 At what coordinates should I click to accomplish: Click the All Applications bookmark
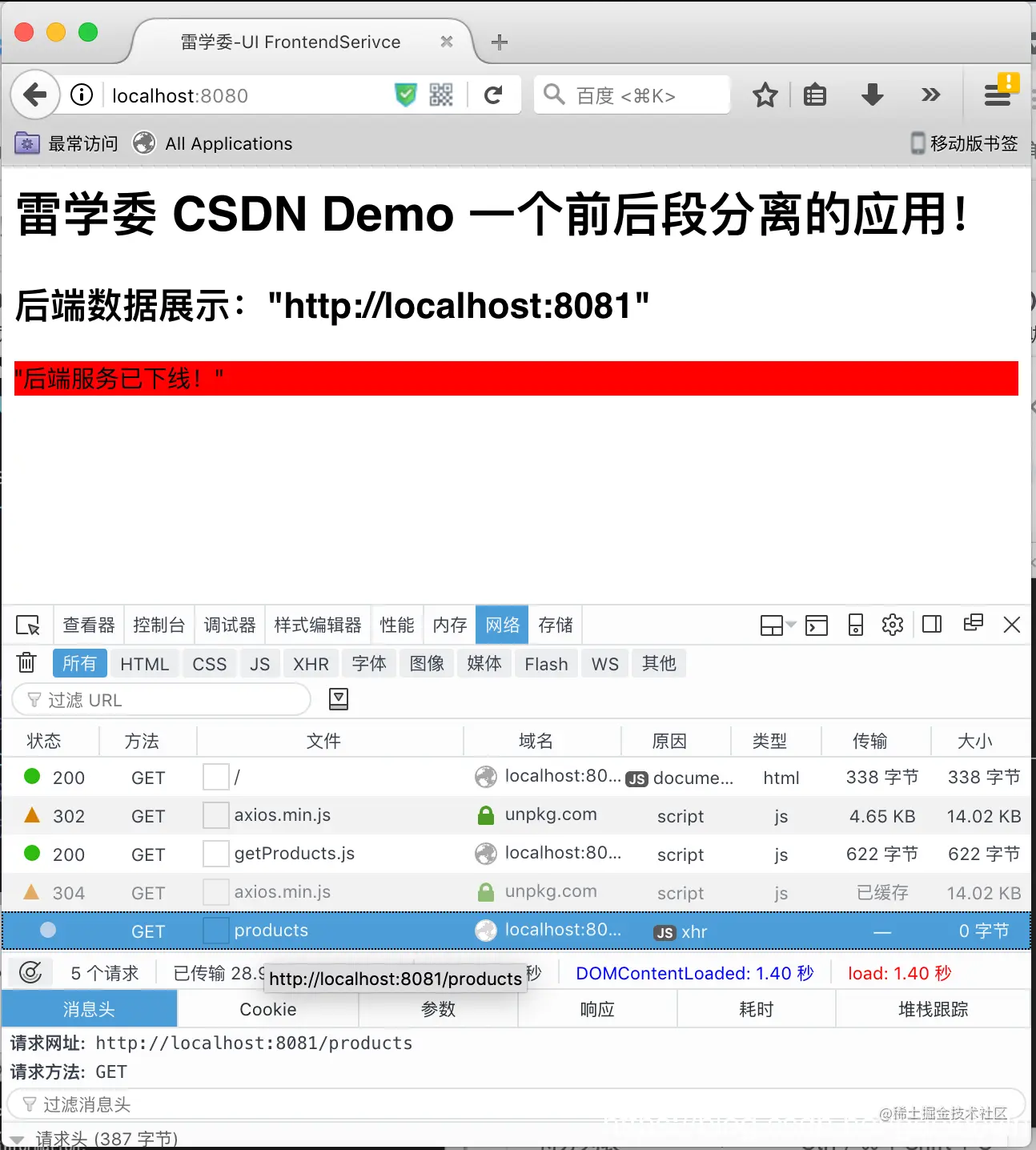tap(212, 143)
